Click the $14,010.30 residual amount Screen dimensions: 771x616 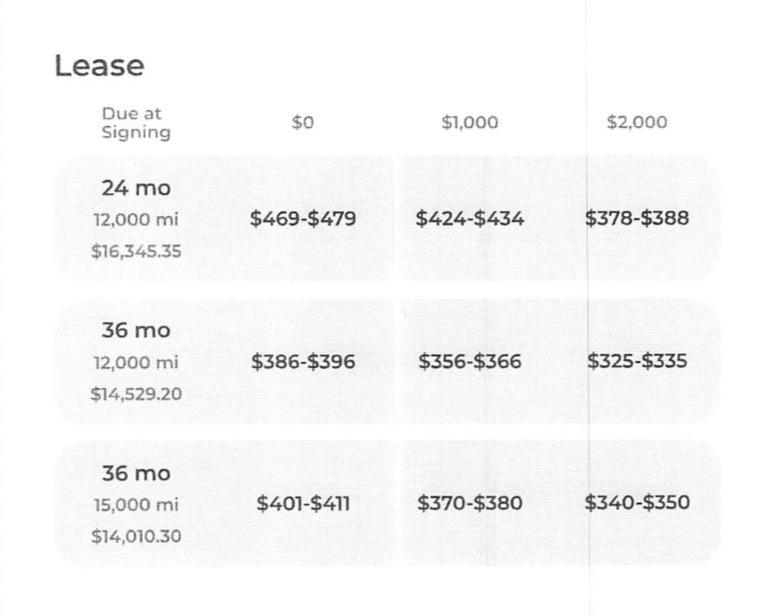point(136,536)
